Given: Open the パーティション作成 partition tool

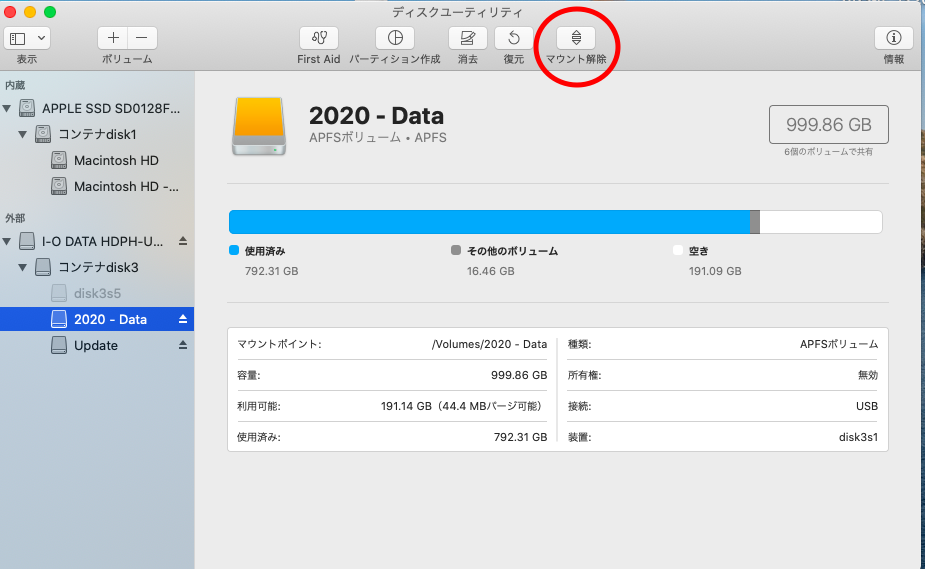Looking at the screenshot, I should (x=395, y=38).
